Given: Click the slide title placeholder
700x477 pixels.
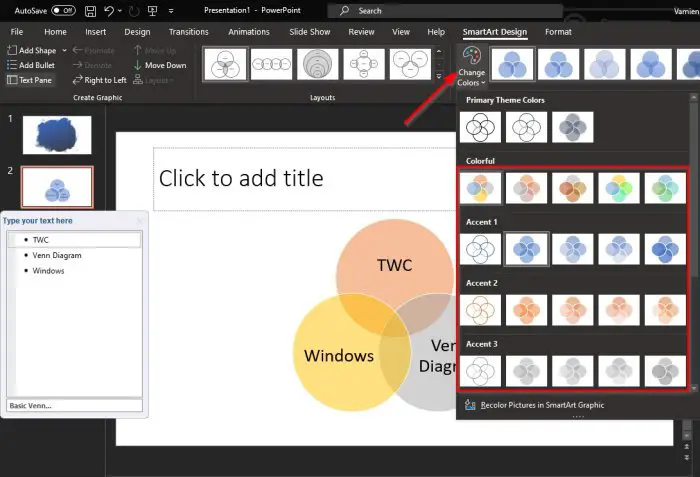Looking at the screenshot, I should pos(304,179).
